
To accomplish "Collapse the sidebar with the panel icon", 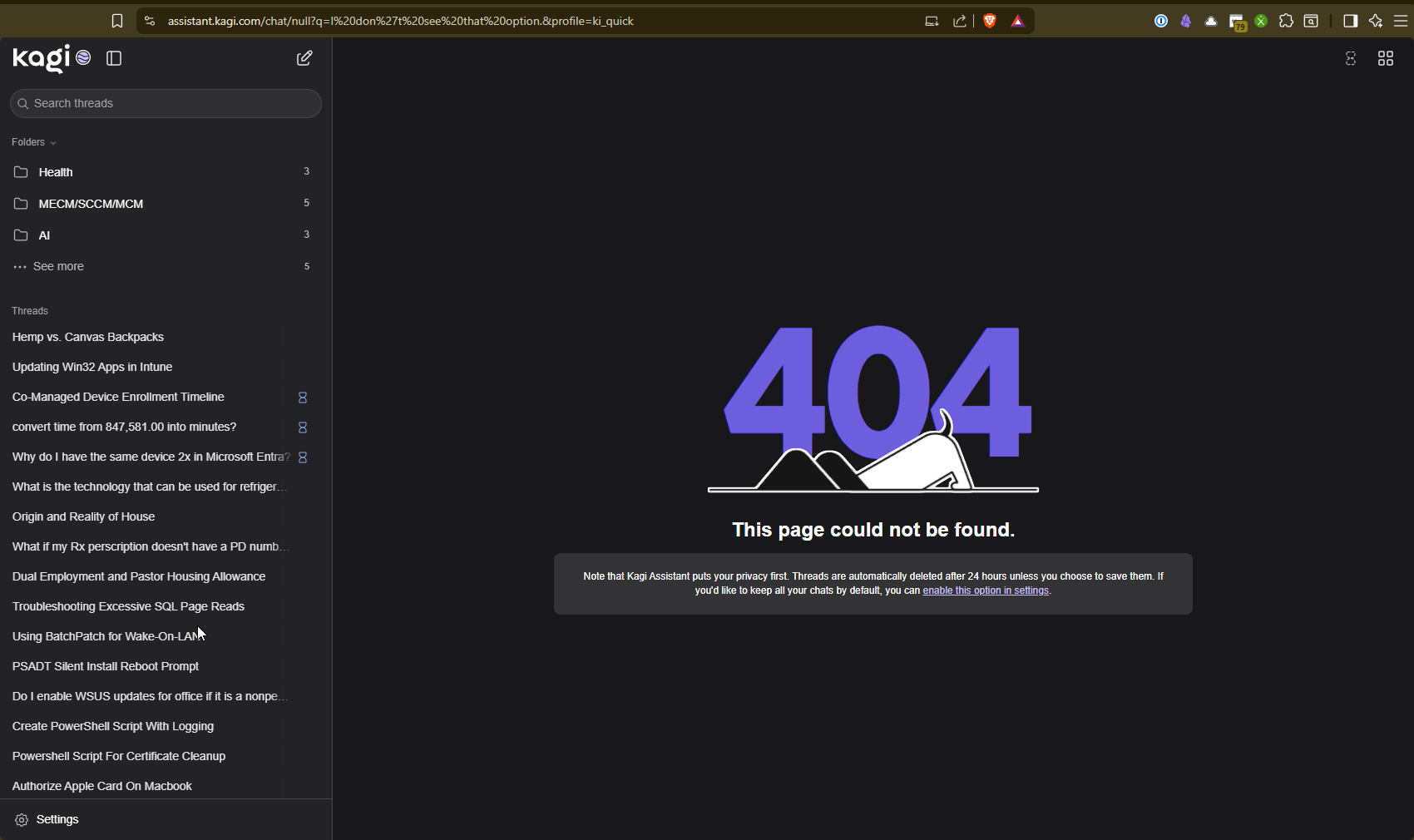I will [114, 58].
